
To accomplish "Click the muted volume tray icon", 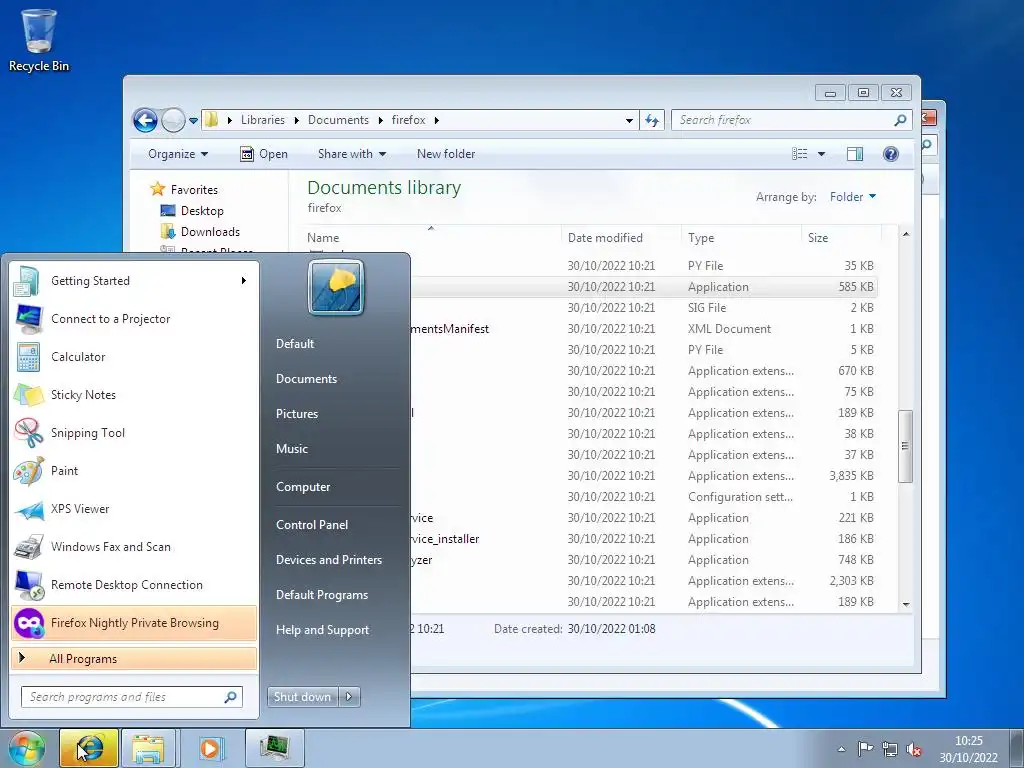I will pyautogui.click(x=914, y=749).
